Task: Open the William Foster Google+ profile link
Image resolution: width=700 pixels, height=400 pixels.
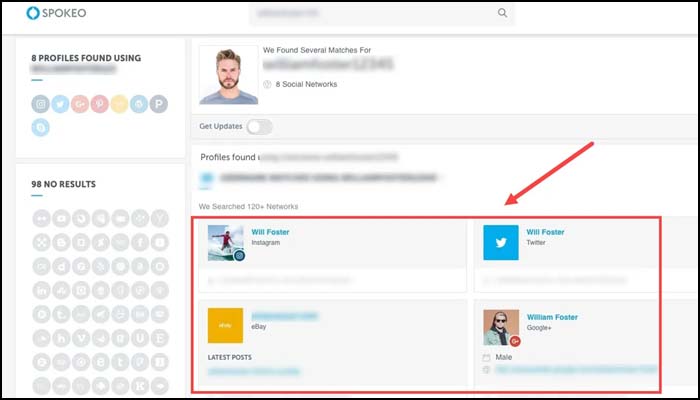Action: (x=552, y=317)
